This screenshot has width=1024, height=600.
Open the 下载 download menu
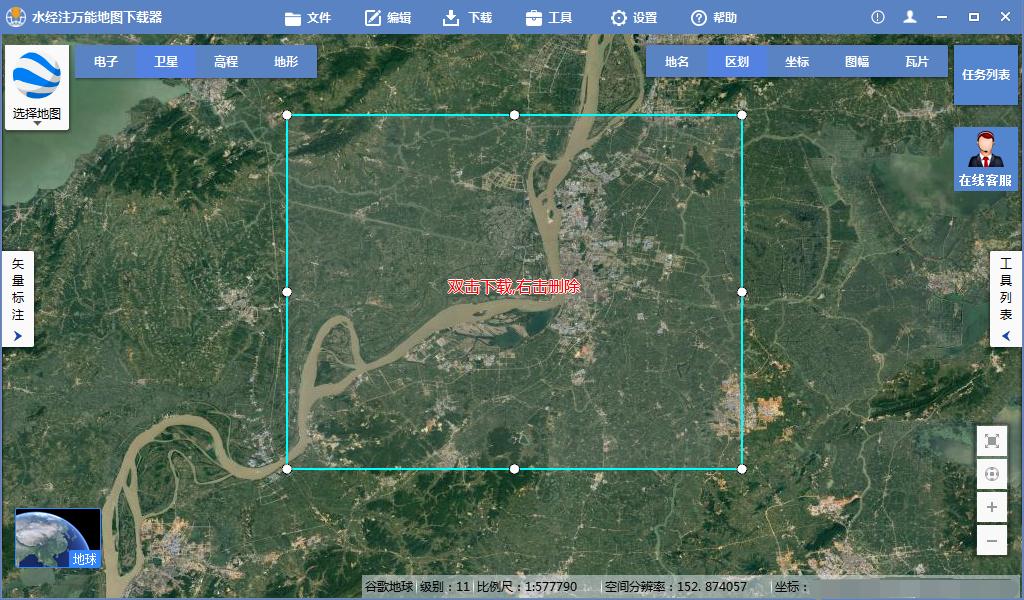[467, 17]
